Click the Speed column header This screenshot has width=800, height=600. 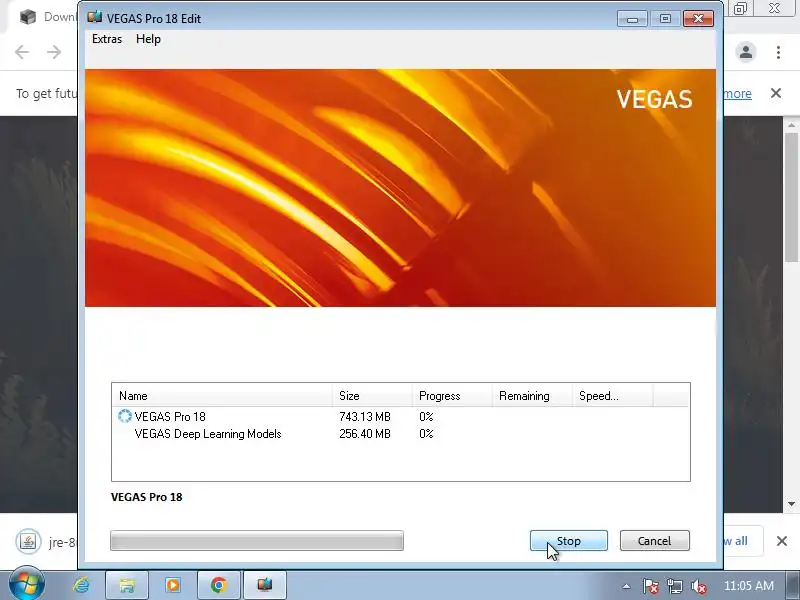[x=612, y=396]
